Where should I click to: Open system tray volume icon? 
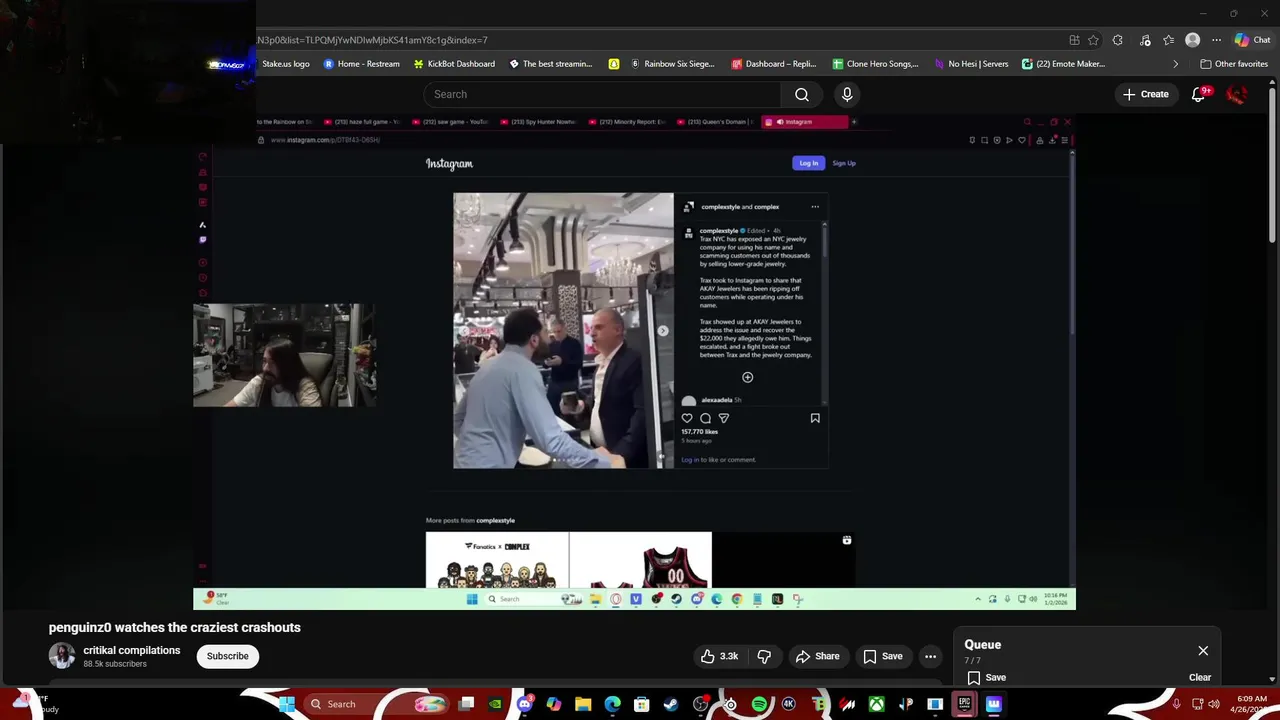point(1214,704)
